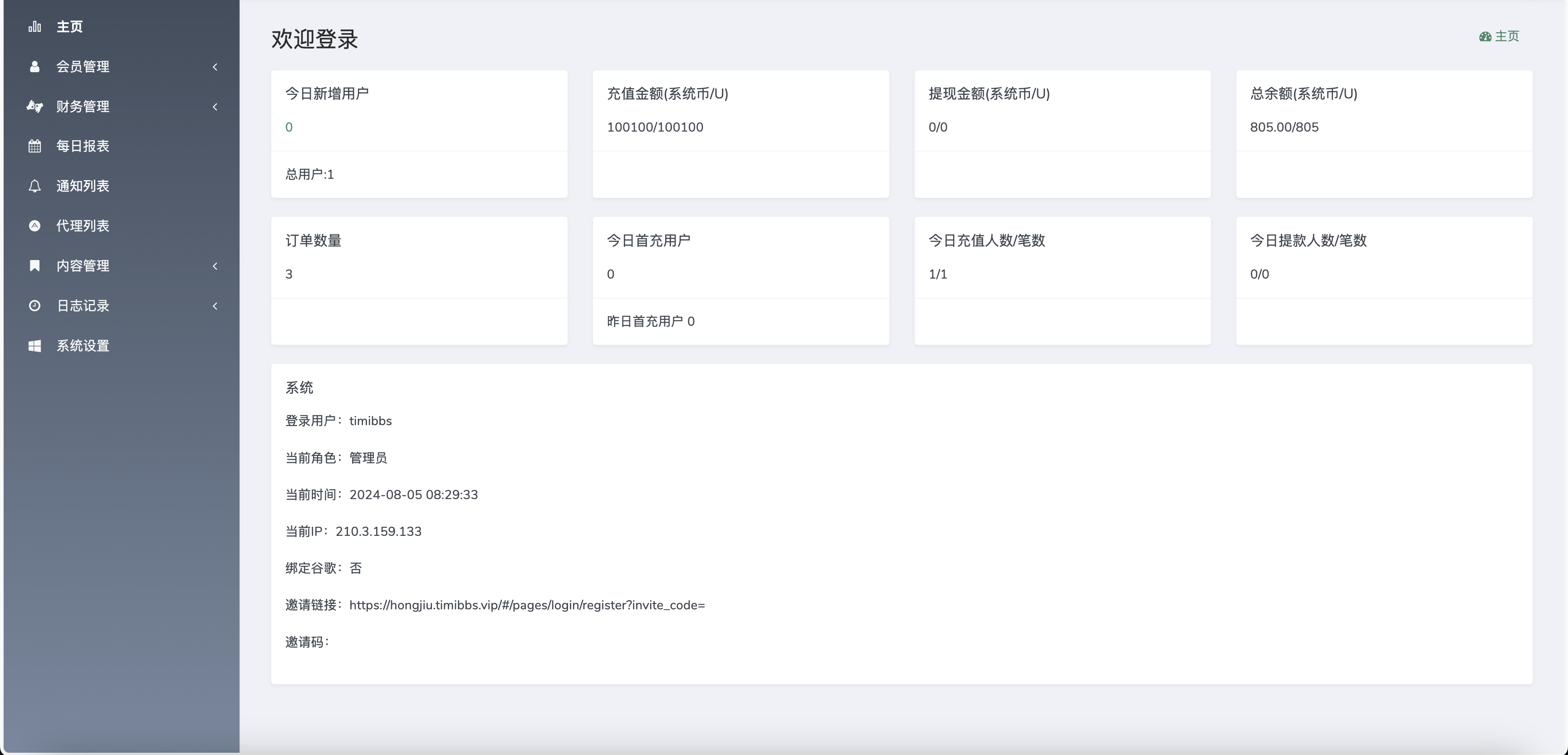Click the 总用户:1 text

309,174
